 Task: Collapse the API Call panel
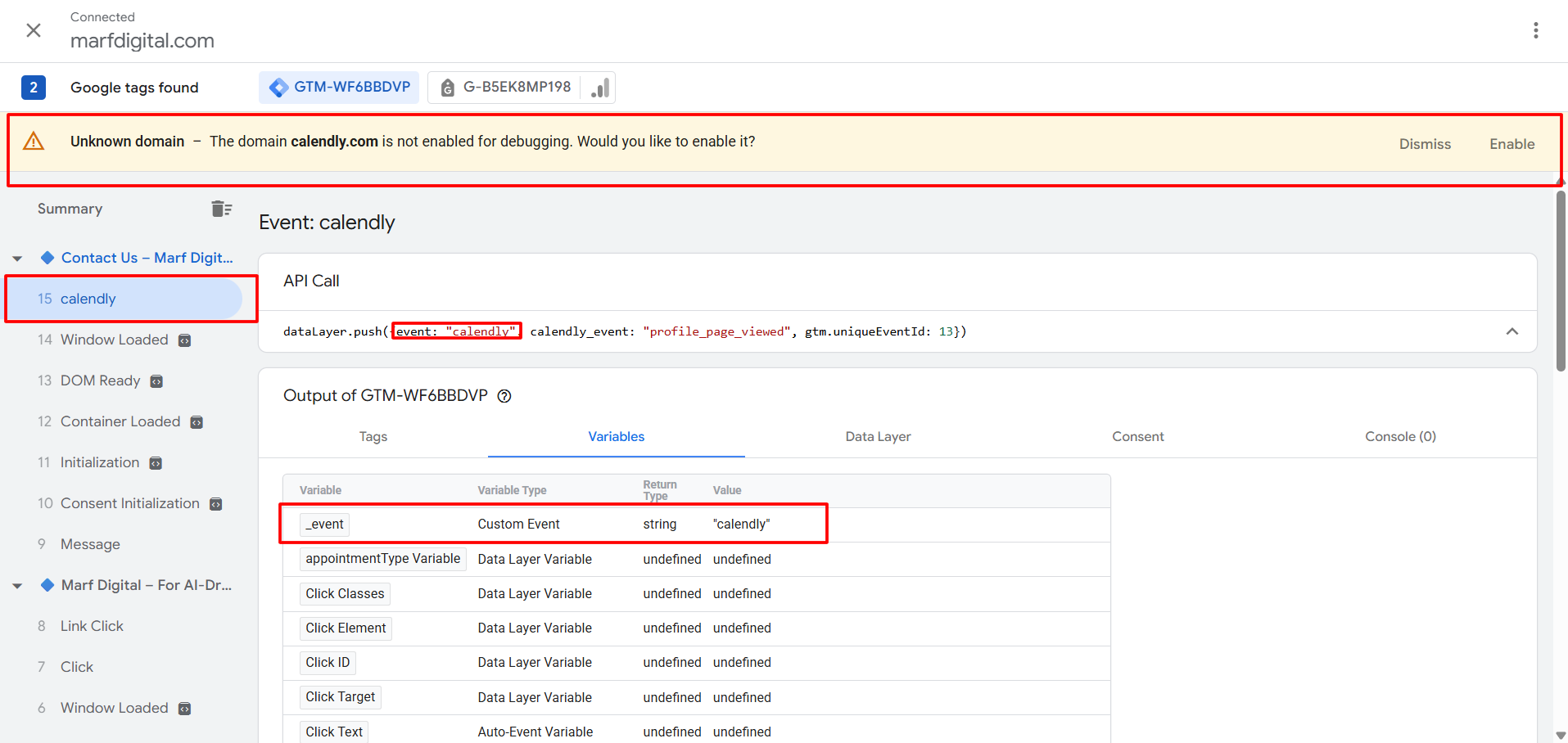1512,331
